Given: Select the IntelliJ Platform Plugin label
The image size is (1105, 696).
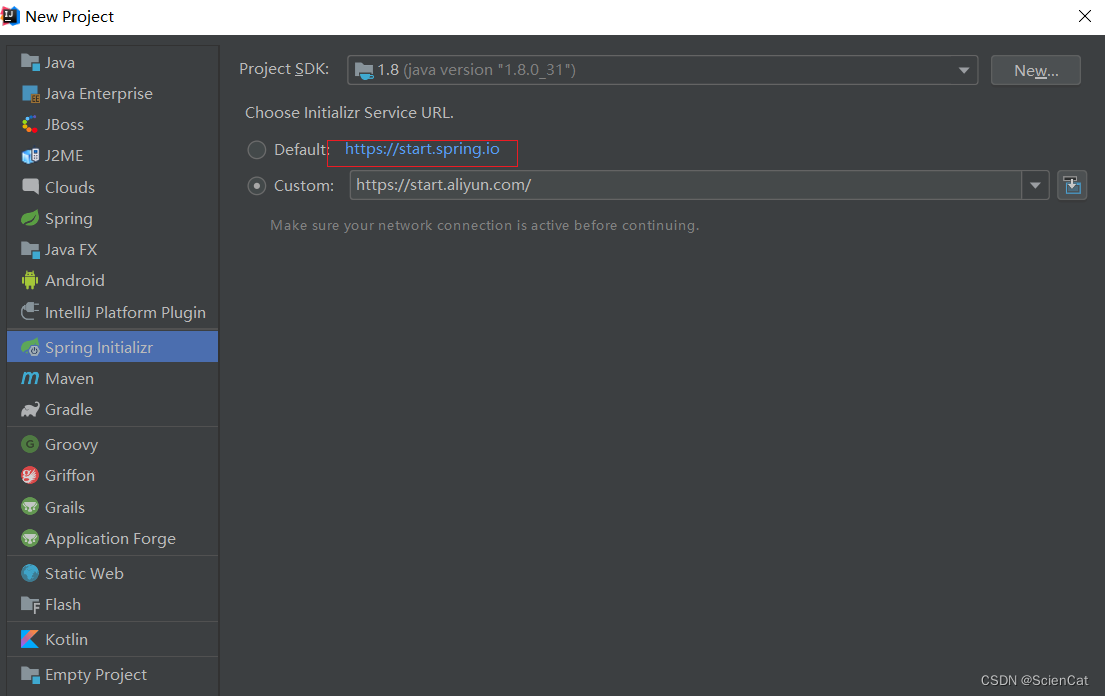Looking at the screenshot, I should (125, 312).
